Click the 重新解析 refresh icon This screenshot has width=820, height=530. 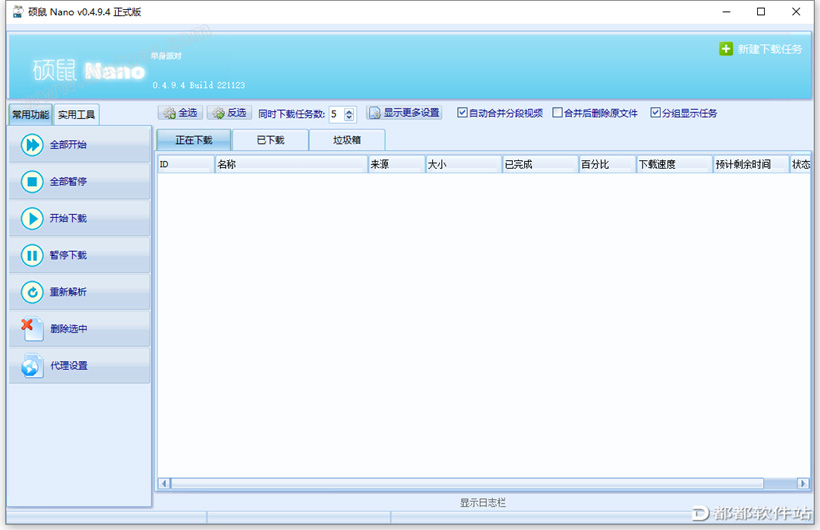coord(32,292)
